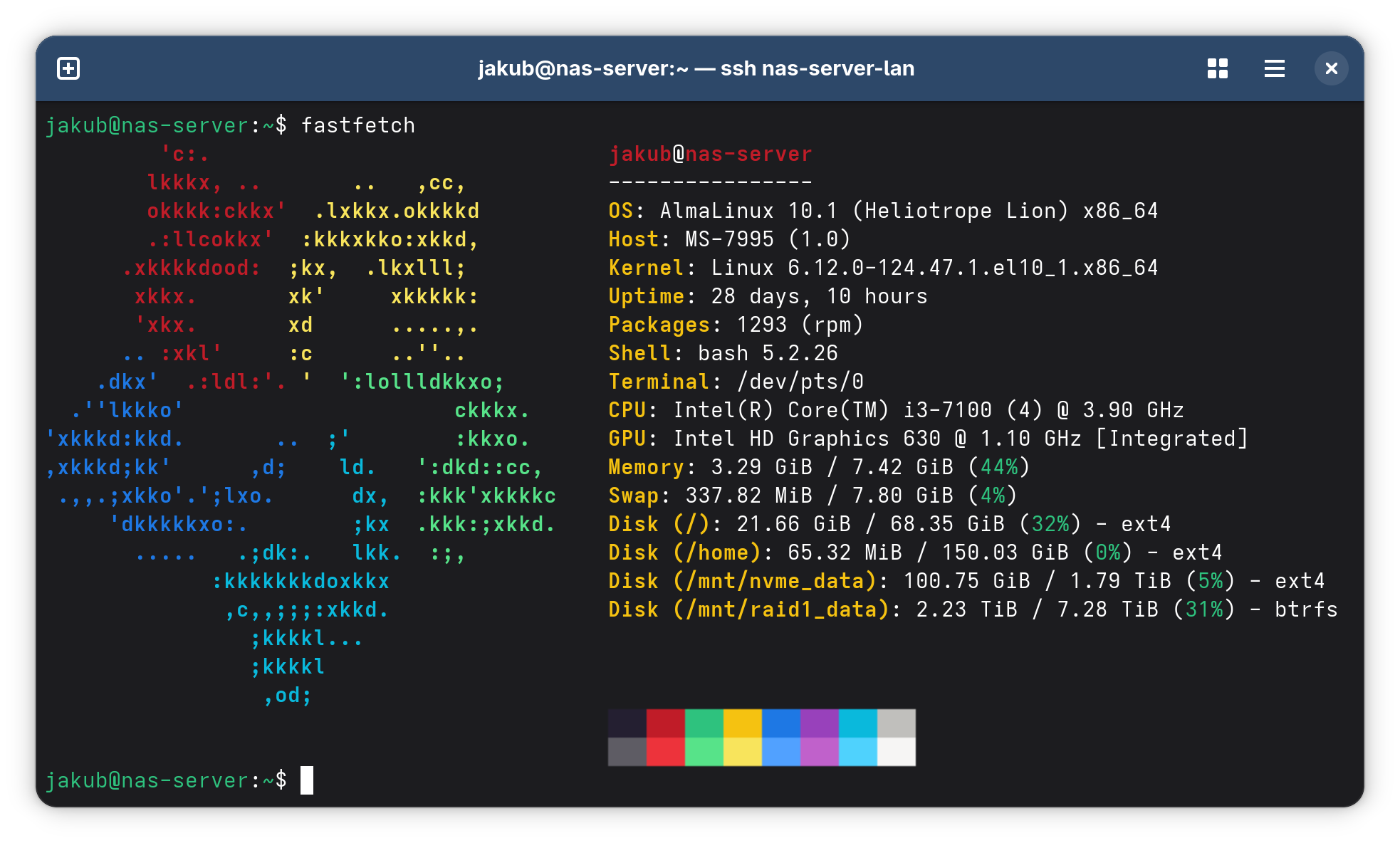Click the purple swatch in top palette row
Image resolution: width=1400 pixels, height=843 pixels.
[x=820, y=723]
